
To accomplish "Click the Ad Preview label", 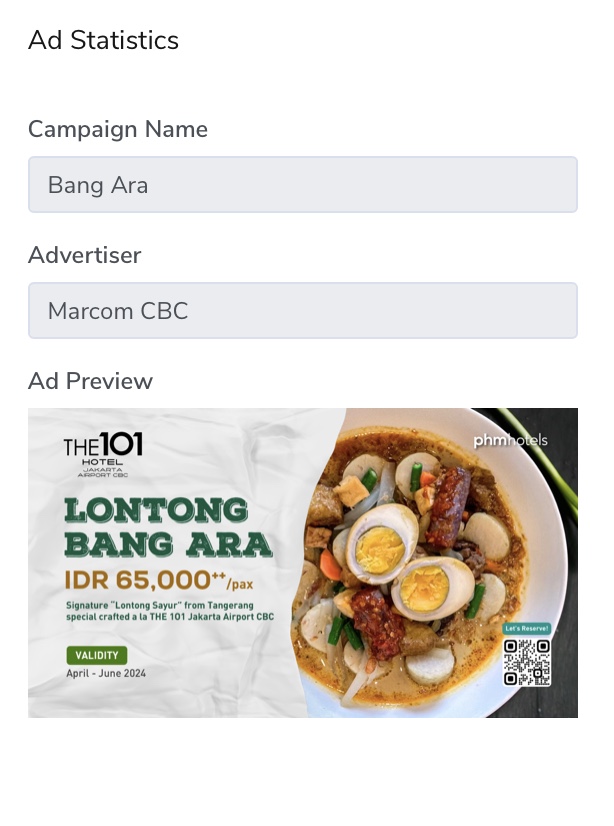I will (90, 382).
